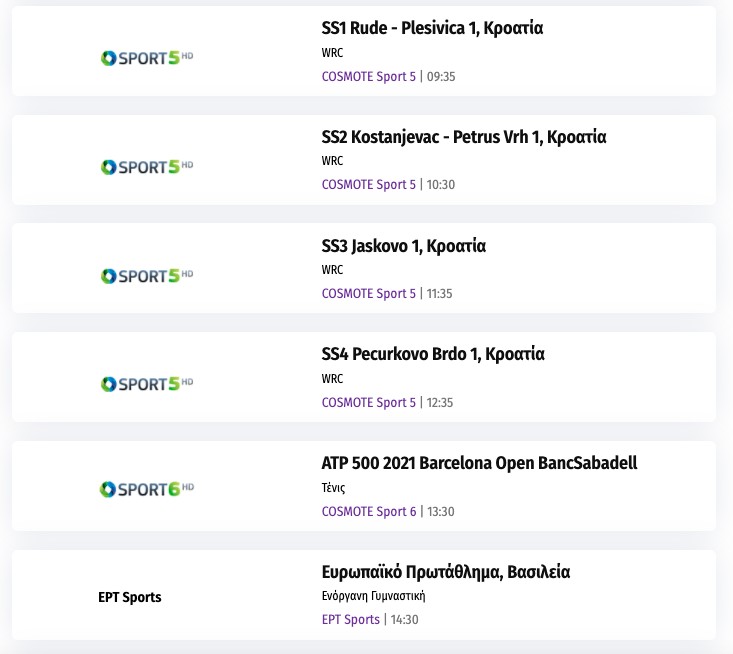Click the Sport 5 HD logo beside SS1 Rude
Viewport: 733px width, 654px height.
[x=146, y=58]
